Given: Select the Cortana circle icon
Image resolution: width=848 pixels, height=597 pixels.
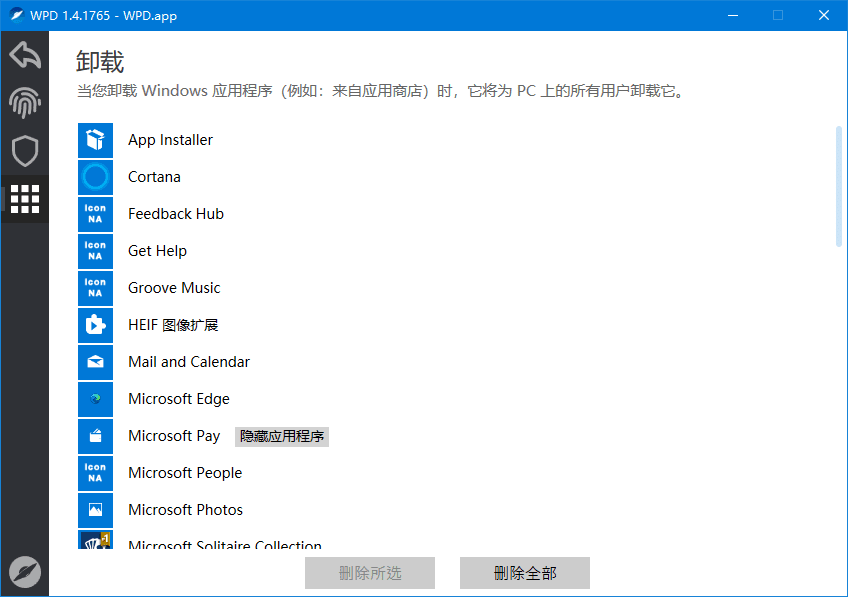Looking at the screenshot, I should click(95, 177).
